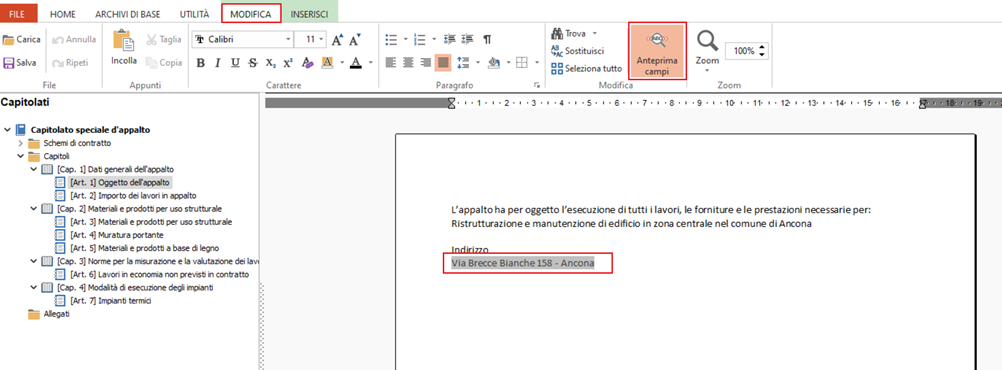
Task: Open the FILE tab
Action: pyautogui.click(x=17, y=13)
